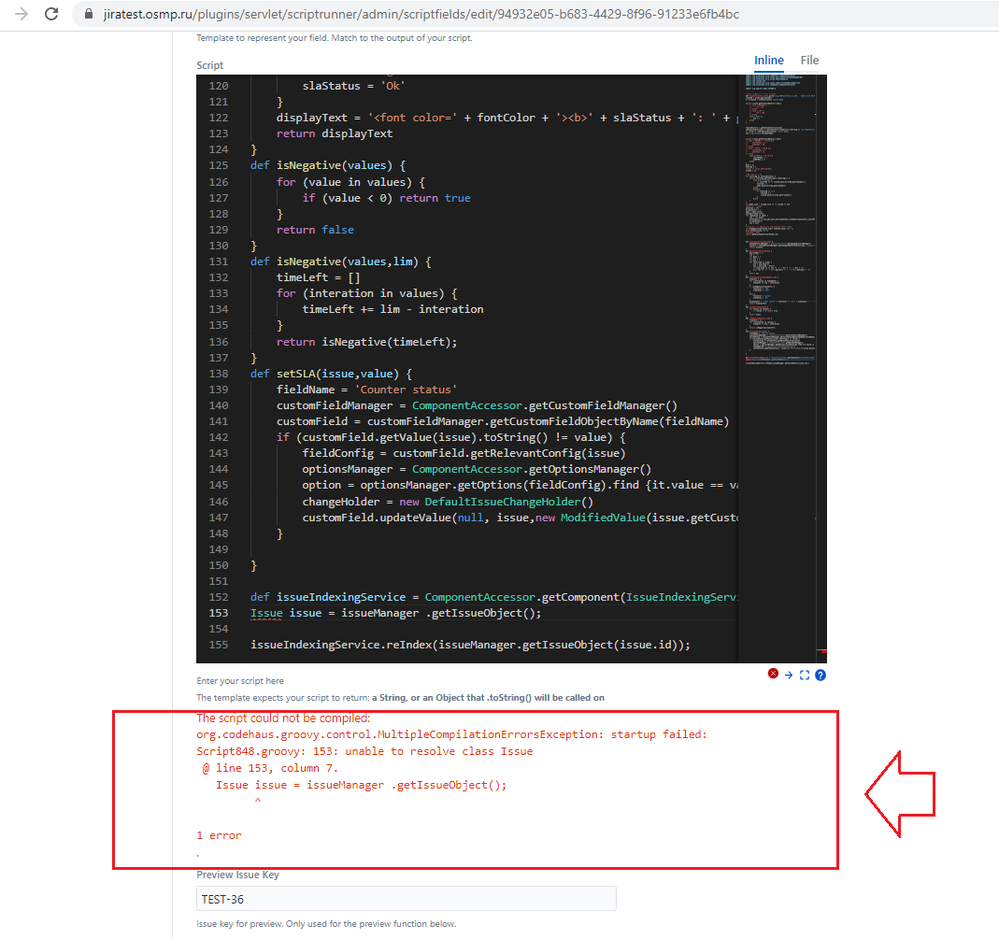This screenshot has height=937, width=999.
Task: Open script help question mark icon
Action: point(821,675)
